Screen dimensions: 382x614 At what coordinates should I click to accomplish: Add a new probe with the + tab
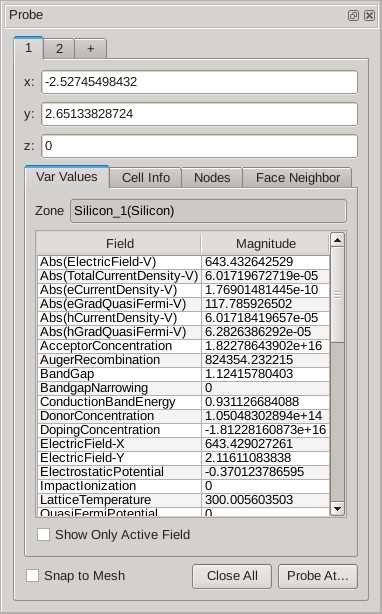(x=90, y=49)
